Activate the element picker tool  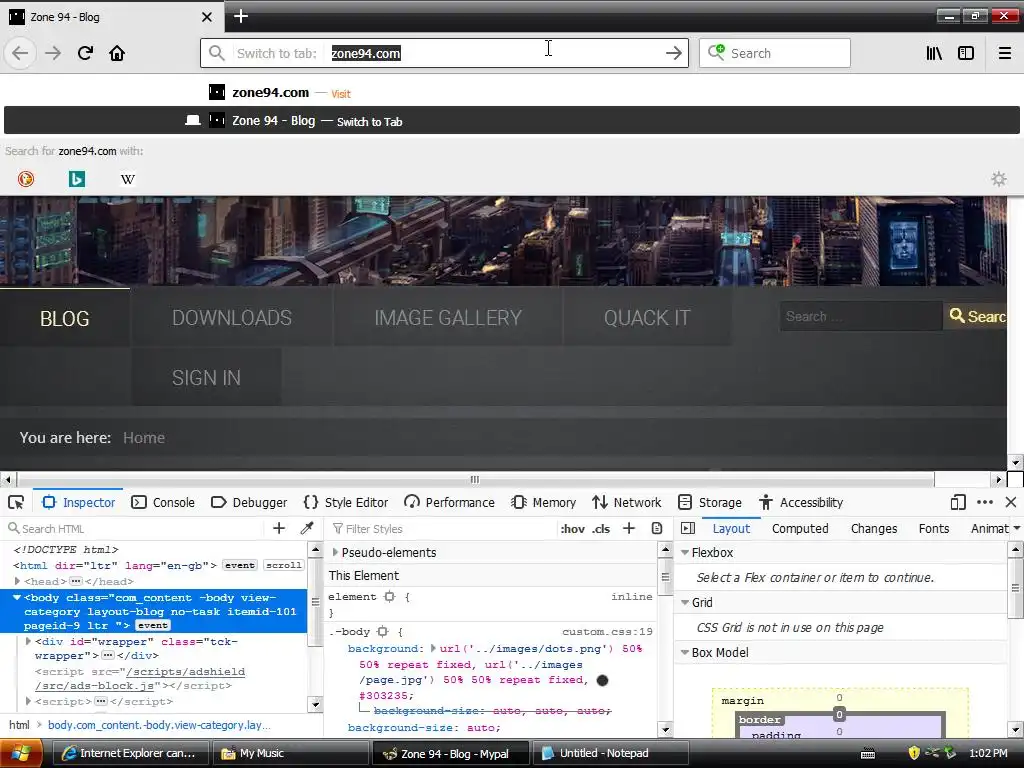point(16,502)
